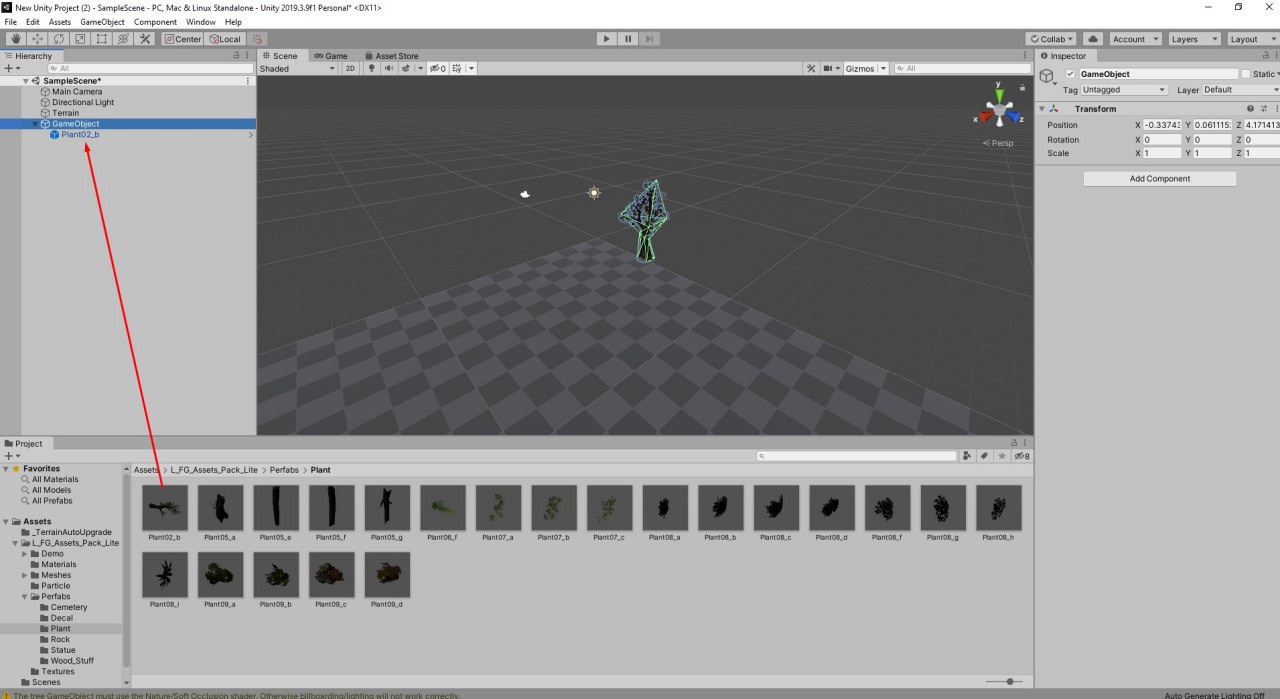Open Transform component help icon
The height and width of the screenshot is (699, 1280).
[1250, 109]
